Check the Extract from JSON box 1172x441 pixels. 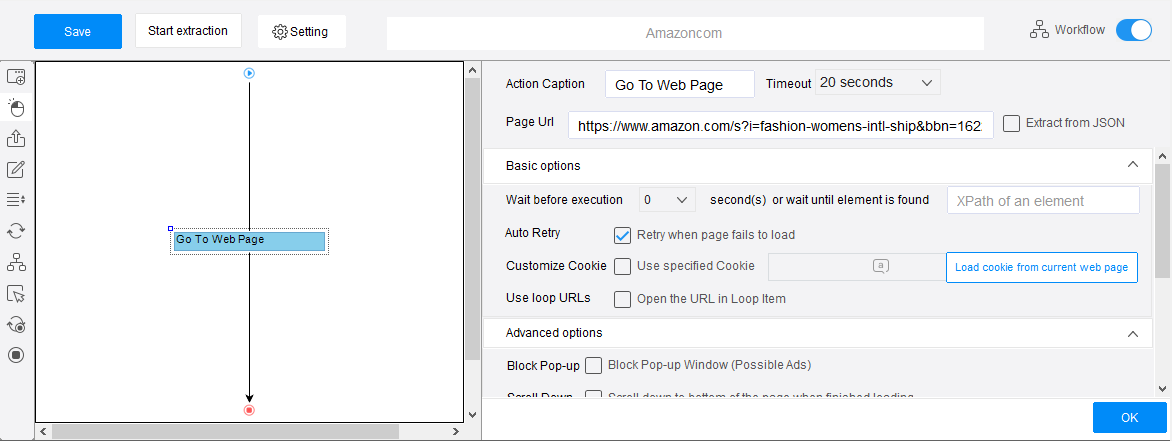point(1011,123)
